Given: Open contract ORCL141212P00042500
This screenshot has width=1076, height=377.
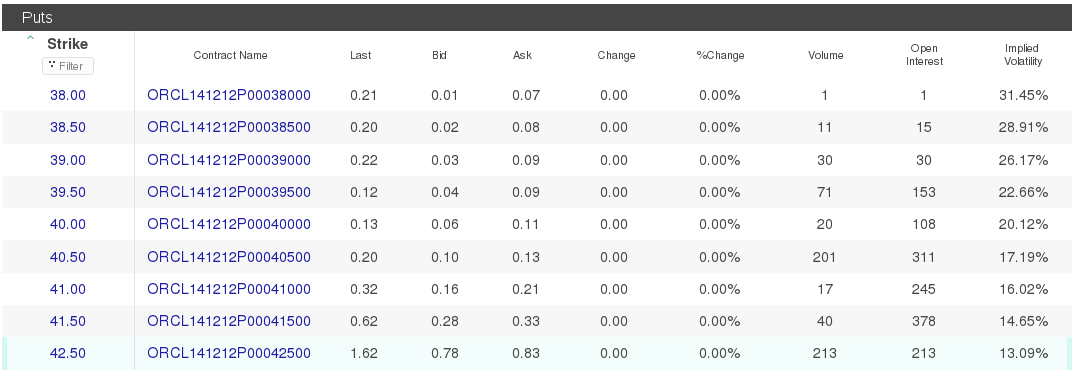Looking at the screenshot, I should [x=229, y=354].
